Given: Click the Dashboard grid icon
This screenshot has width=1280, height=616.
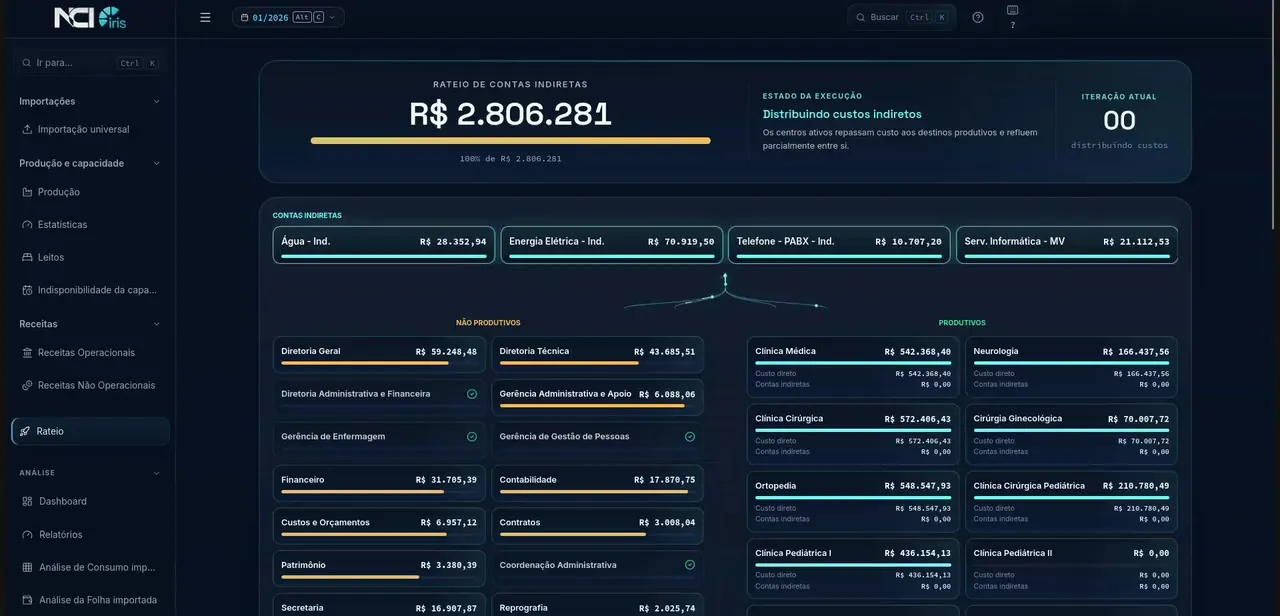Looking at the screenshot, I should [x=27, y=501].
